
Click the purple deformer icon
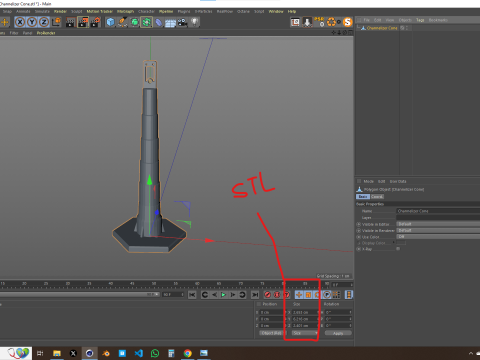[159, 22]
